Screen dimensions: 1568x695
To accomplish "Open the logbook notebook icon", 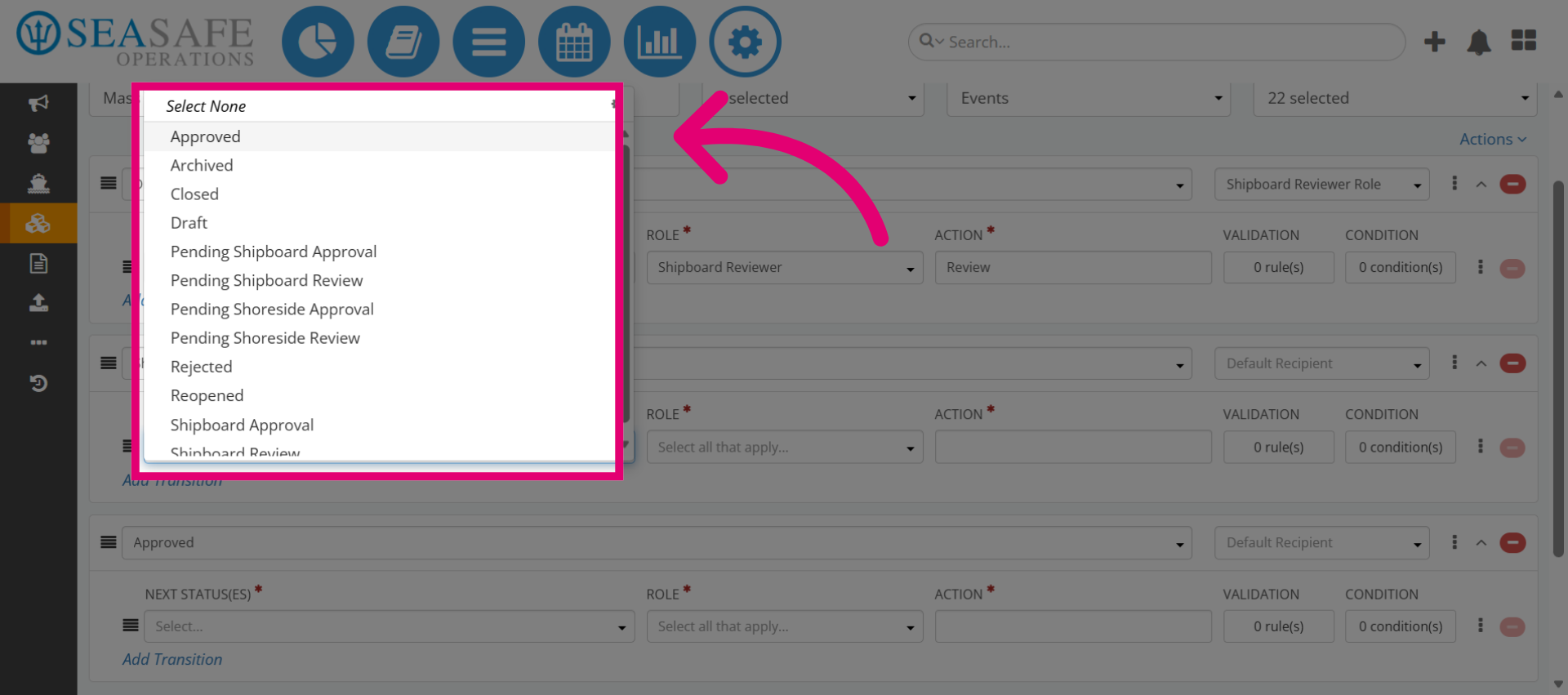I will click(x=403, y=42).
